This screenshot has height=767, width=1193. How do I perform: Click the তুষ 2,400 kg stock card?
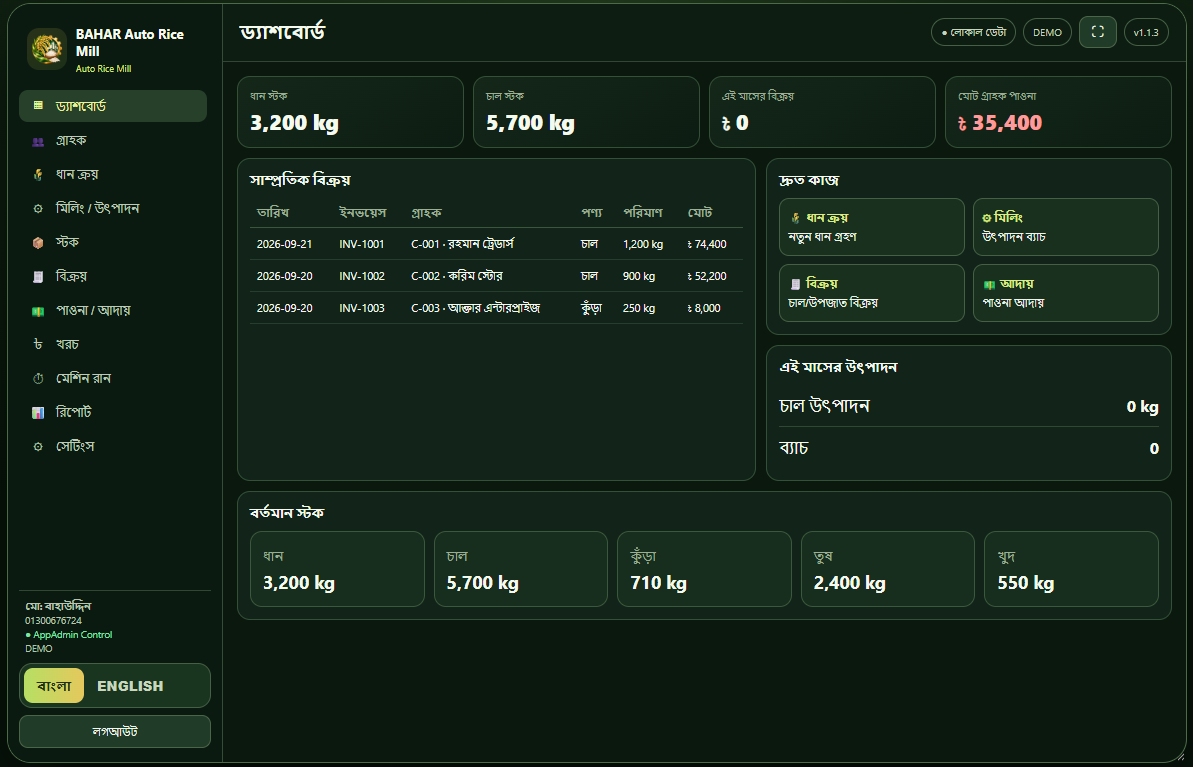887,569
